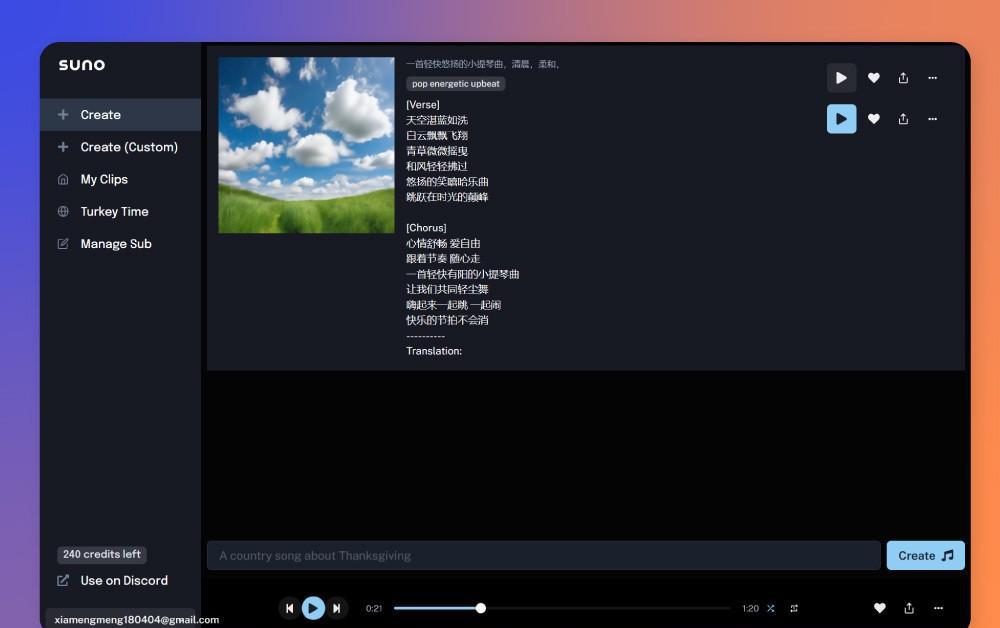Viewport: 1000px width, 628px height.
Task: Play the first clip in the list
Action: [x=841, y=78]
